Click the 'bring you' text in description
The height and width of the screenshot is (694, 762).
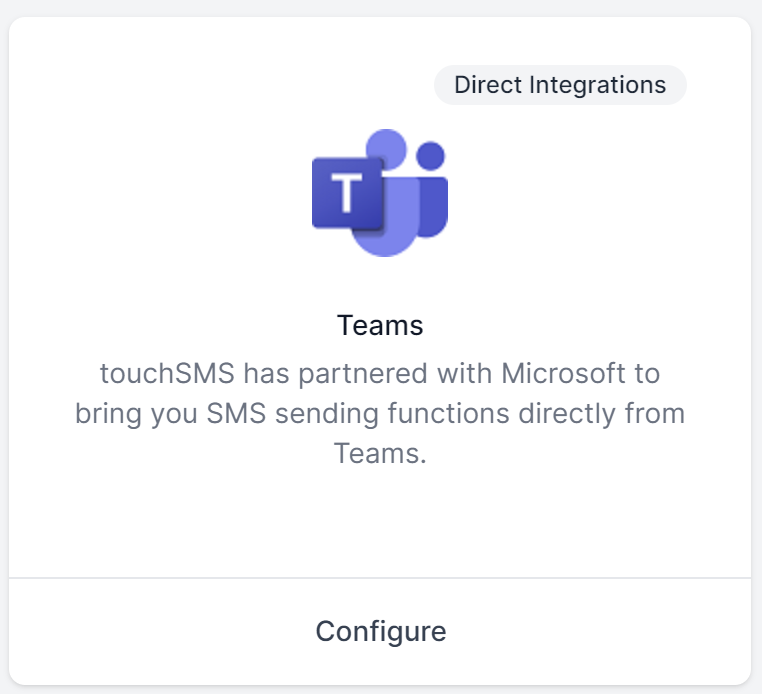point(136,414)
